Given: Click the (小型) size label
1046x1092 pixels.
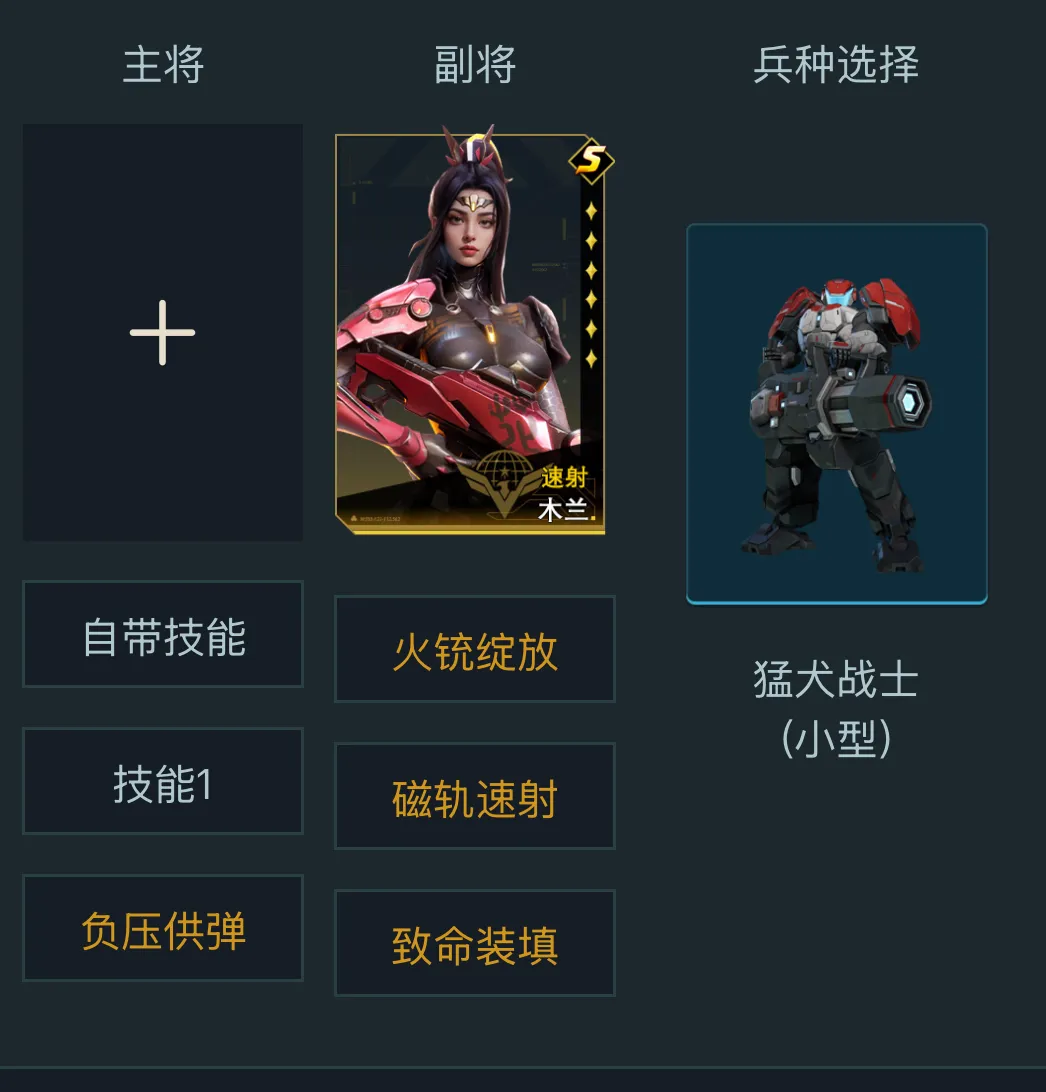Looking at the screenshot, I should [x=836, y=738].
